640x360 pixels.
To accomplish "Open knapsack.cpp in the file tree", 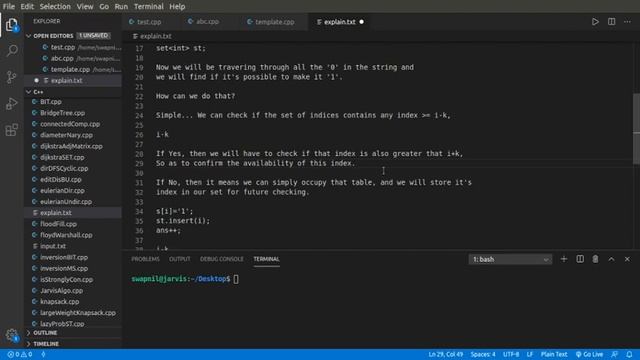I will [73, 302].
